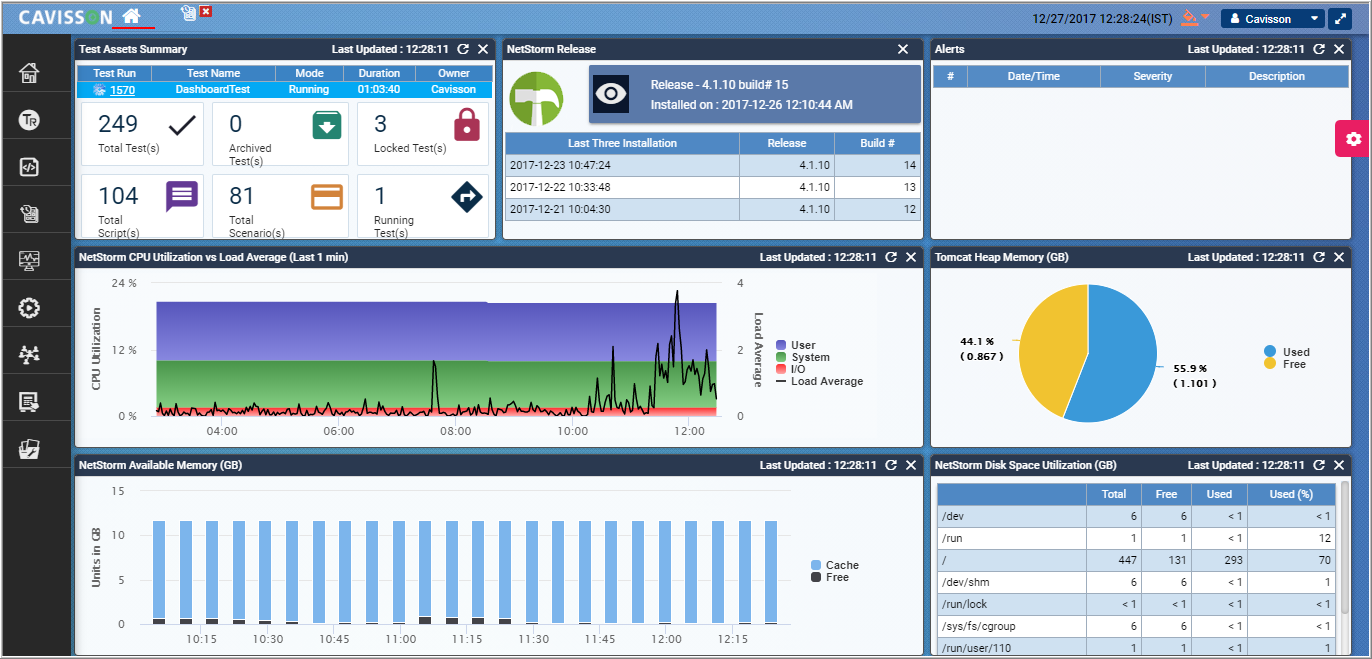Click the DashboardTest test name cell

coord(212,90)
